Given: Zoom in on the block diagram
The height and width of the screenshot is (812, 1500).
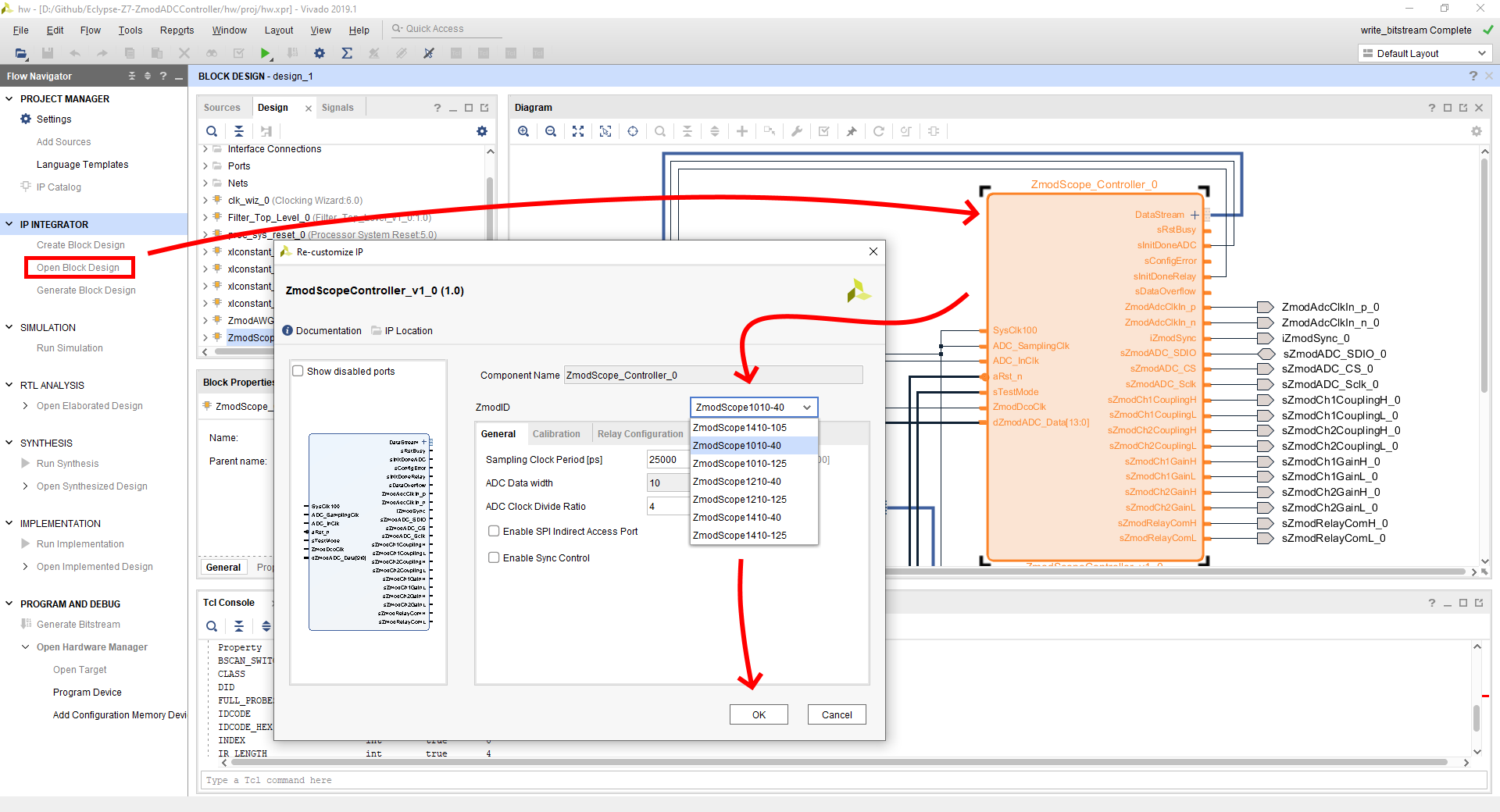Looking at the screenshot, I should pyautogui.click(x=523, y=131).
